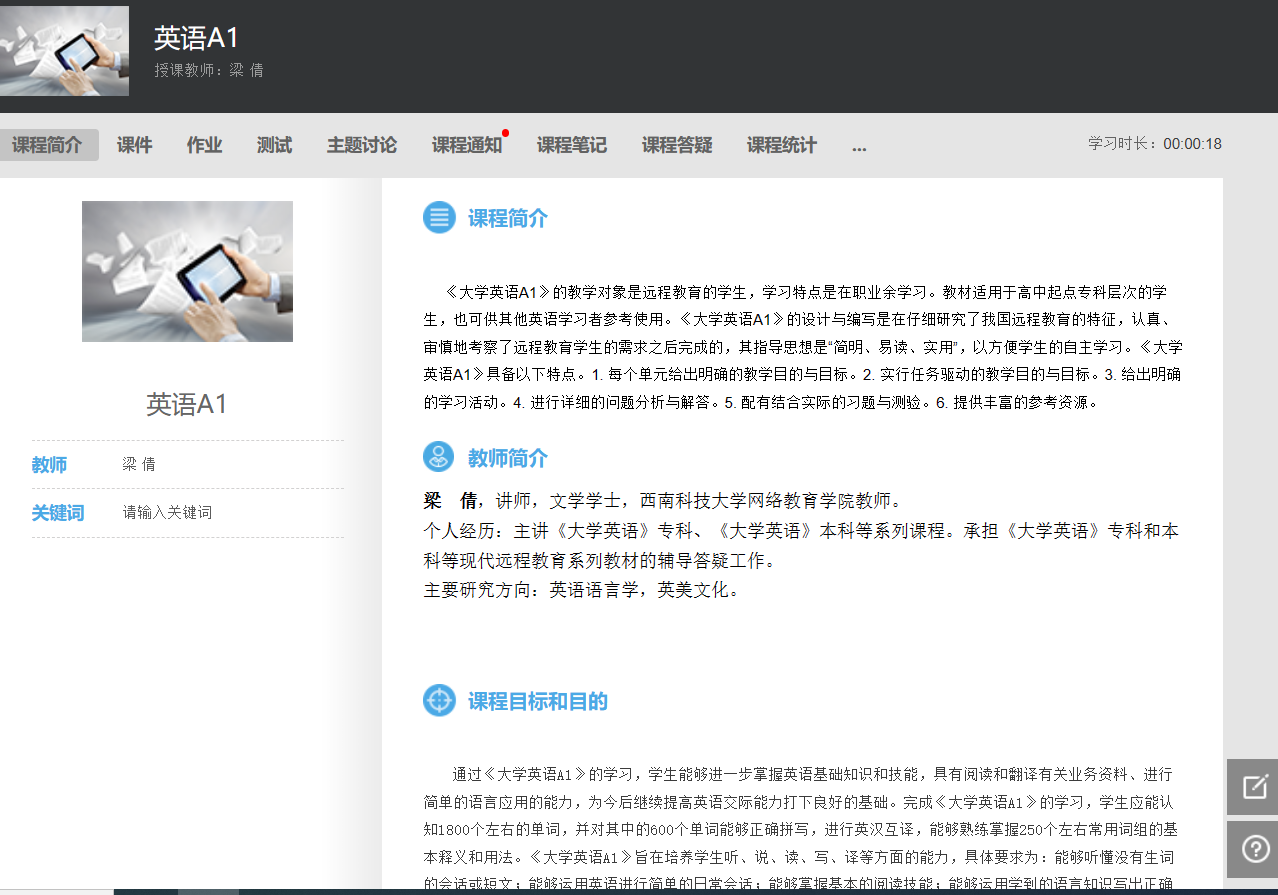Expand the more tabs ellipsis menu
This screenshot has height=895, width=1278.
point(859,146)
